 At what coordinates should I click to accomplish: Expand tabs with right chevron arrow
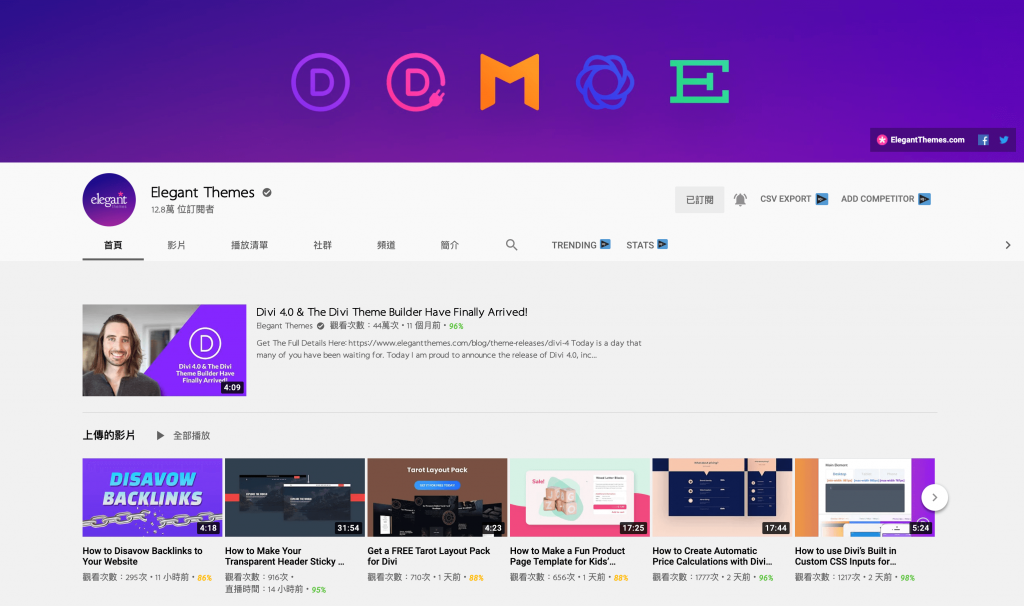click(x=1008, y=245)
